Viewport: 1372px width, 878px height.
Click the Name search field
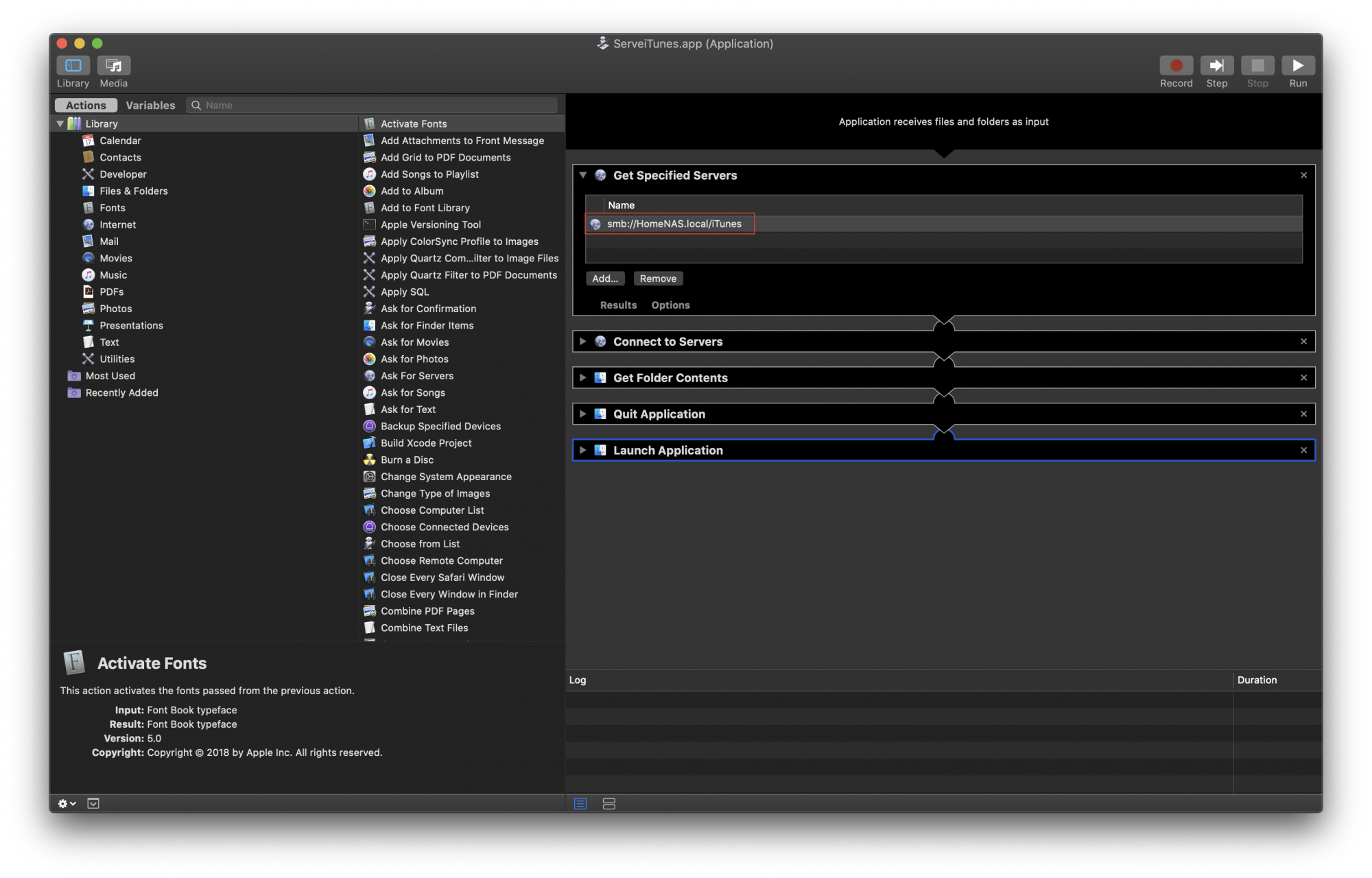click(372, 105)
